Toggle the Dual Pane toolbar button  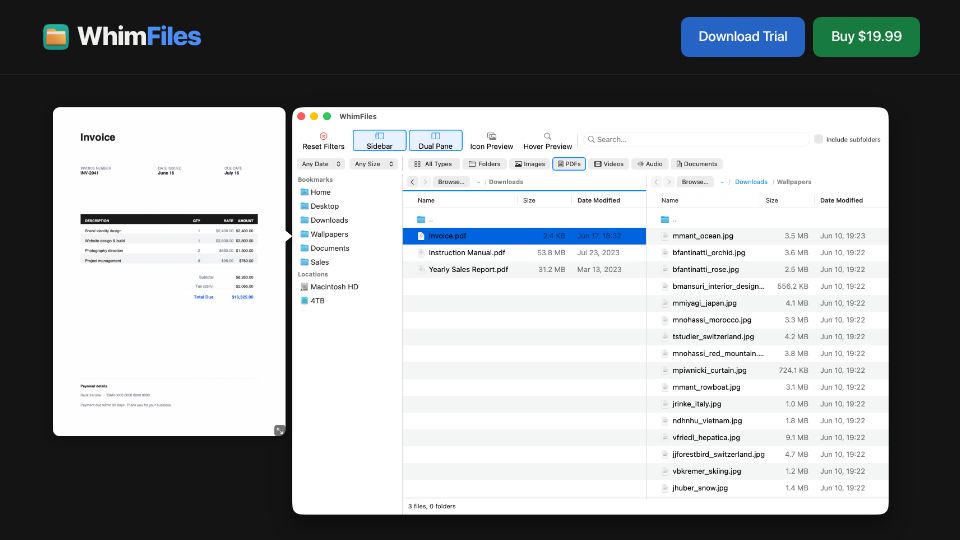(435, 140)
